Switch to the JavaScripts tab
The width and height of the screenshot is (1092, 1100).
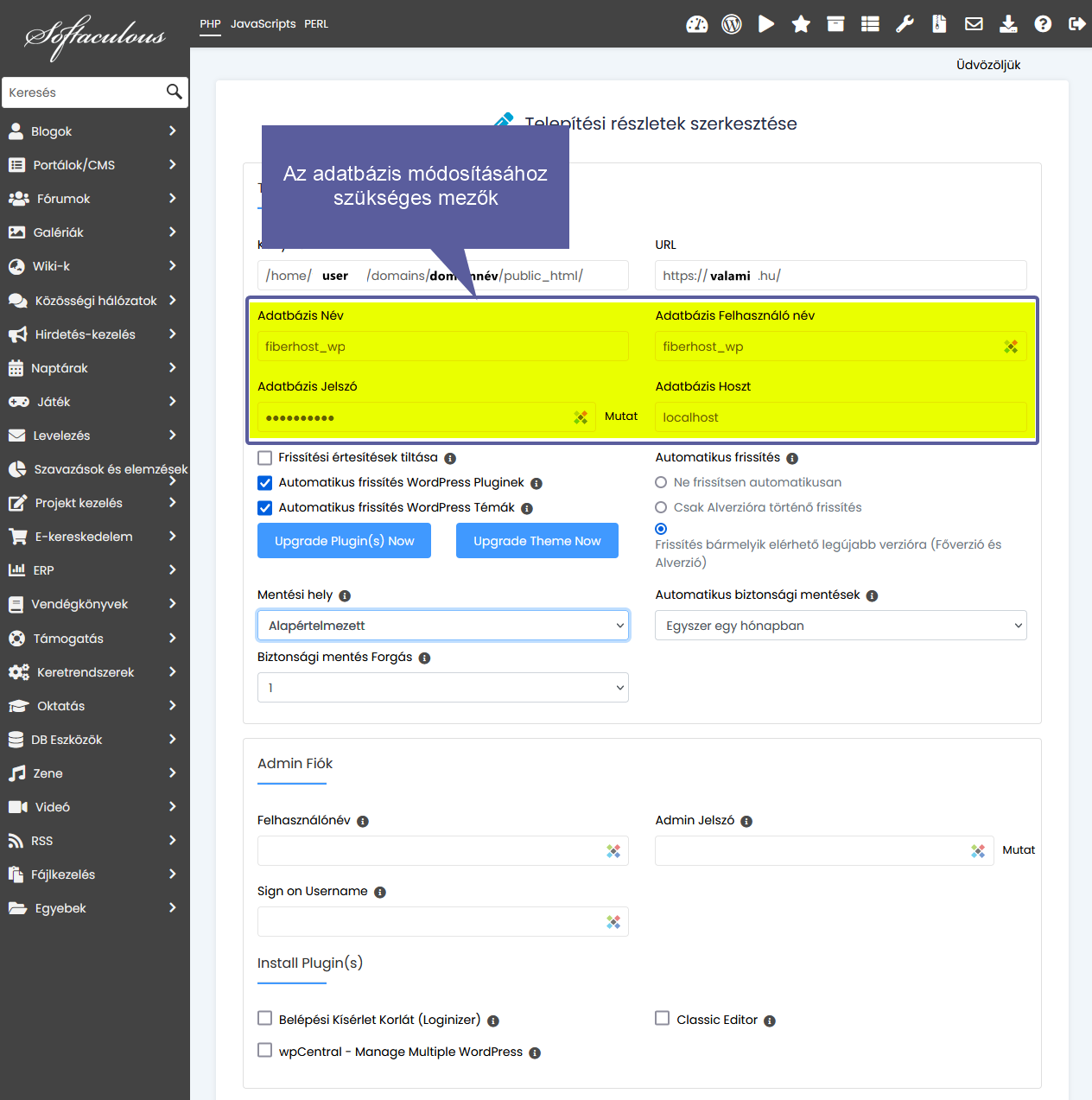[x=263, y=24]
